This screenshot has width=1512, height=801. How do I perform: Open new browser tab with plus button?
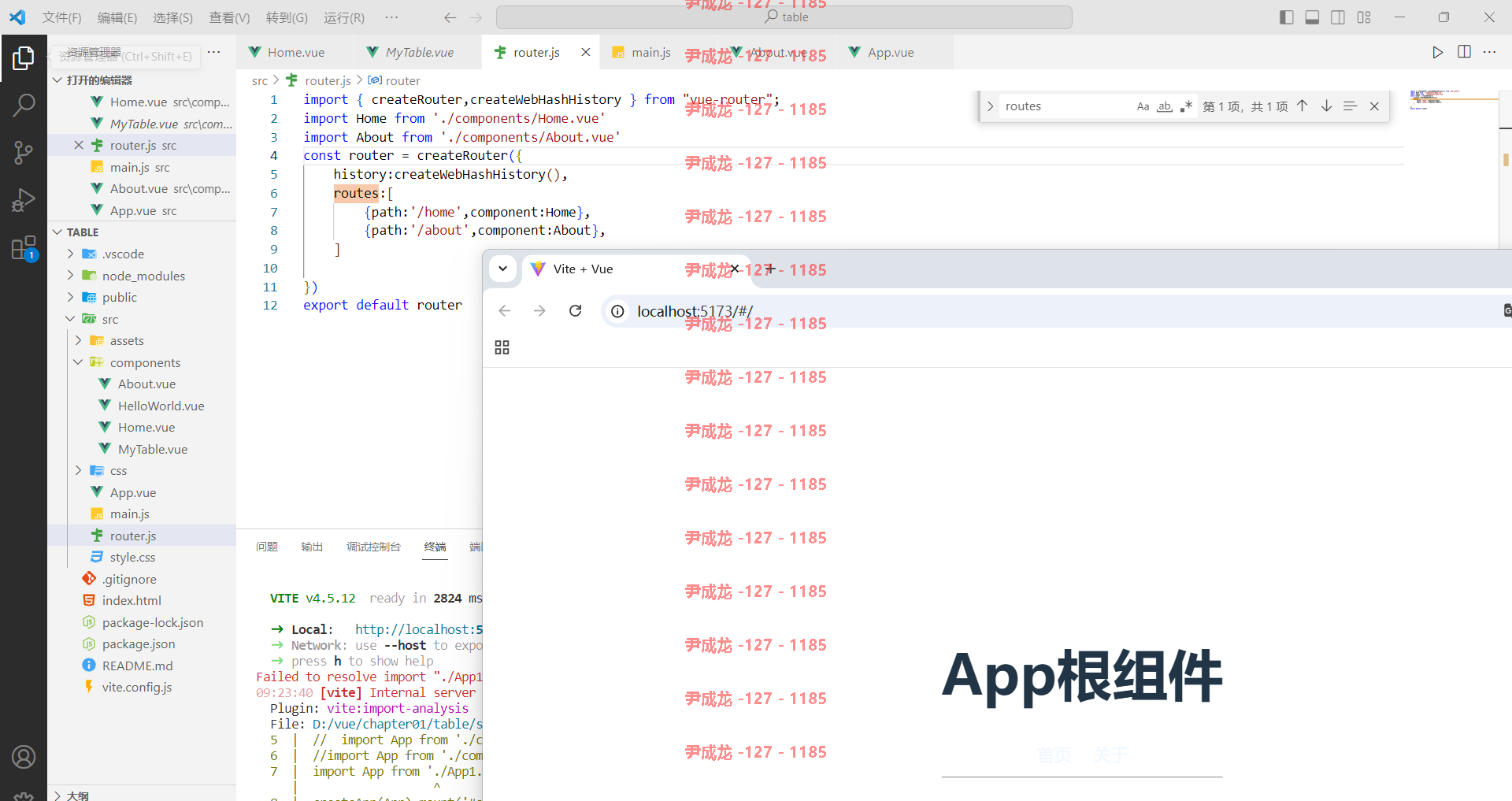pos(769,269)
